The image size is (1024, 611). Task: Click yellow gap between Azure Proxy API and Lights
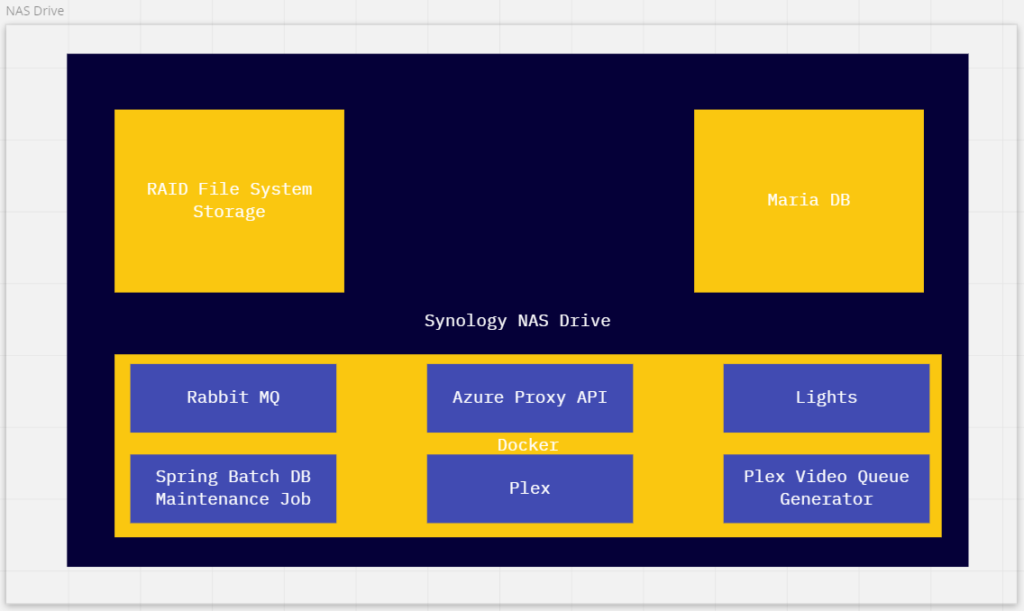click(x=678, y=398)
